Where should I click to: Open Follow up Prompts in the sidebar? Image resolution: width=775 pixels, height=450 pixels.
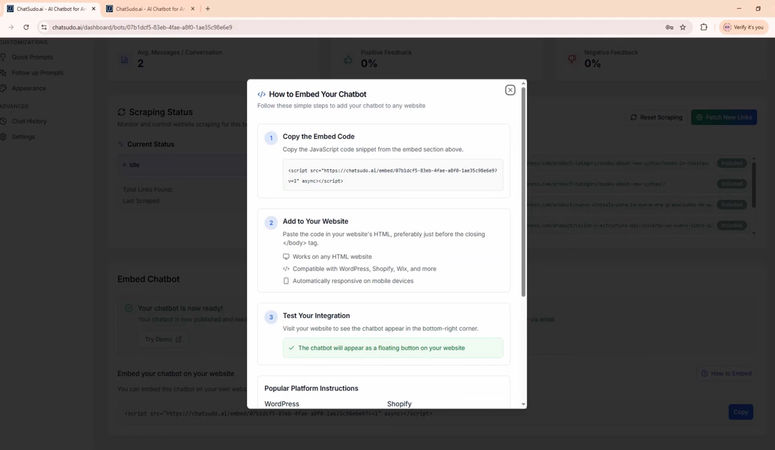point(37,73)
